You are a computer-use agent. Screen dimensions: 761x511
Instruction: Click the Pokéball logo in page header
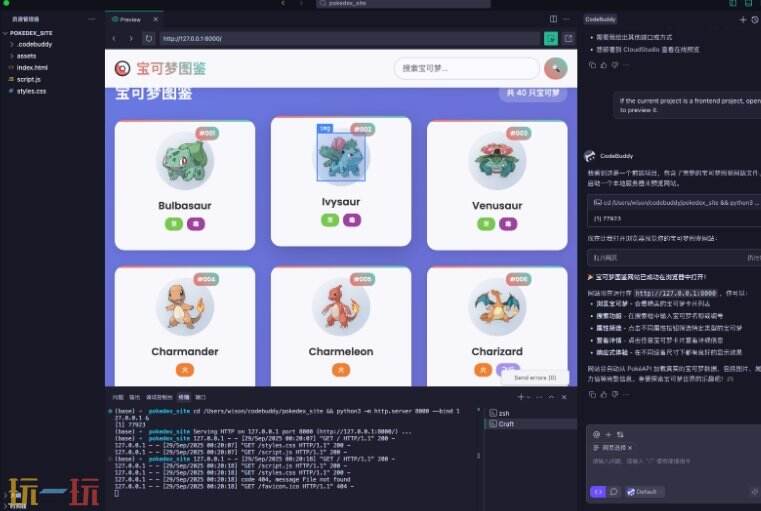pos(122,68)
